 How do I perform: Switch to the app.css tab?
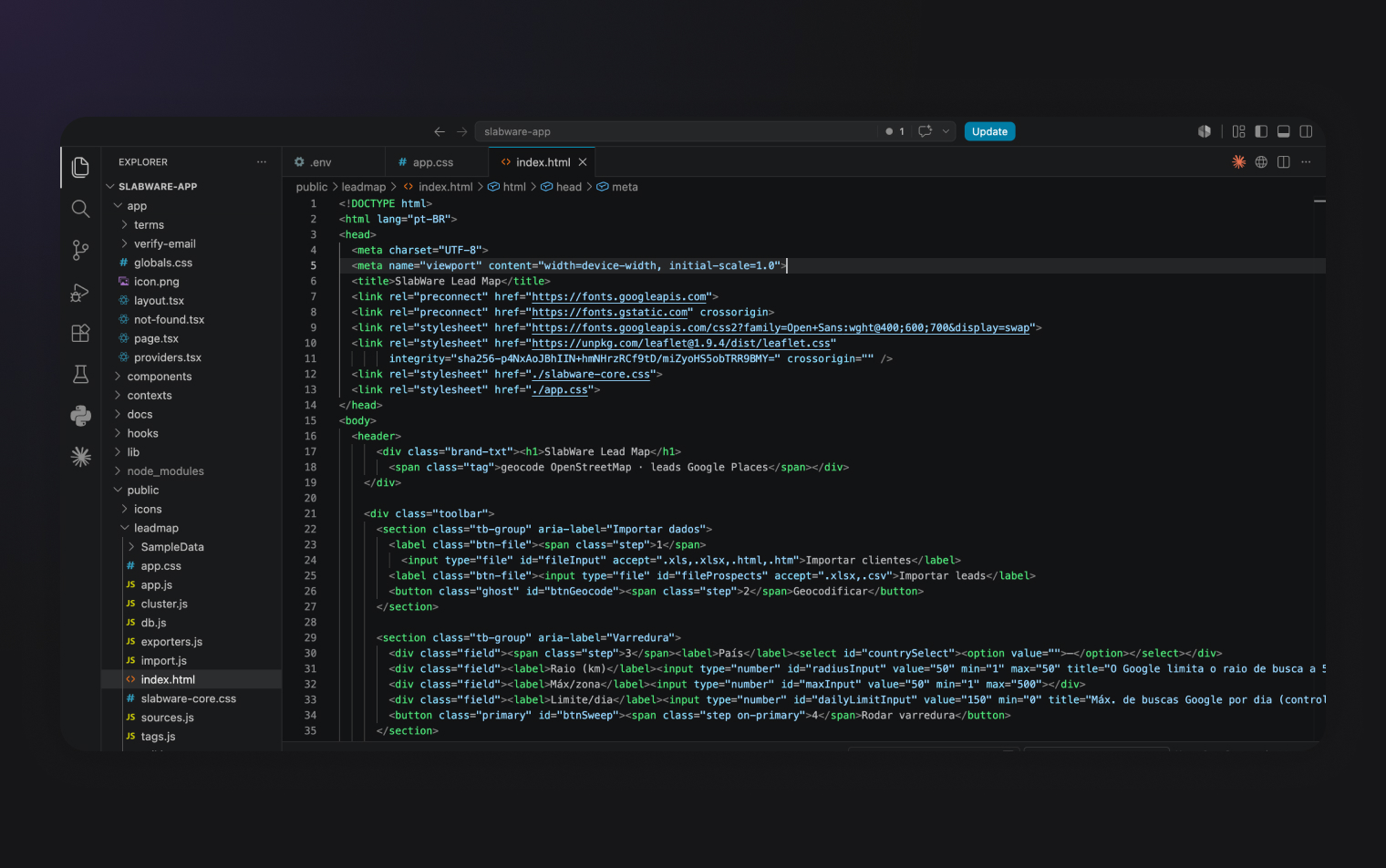pyautogui.click(x=432, y=162)
